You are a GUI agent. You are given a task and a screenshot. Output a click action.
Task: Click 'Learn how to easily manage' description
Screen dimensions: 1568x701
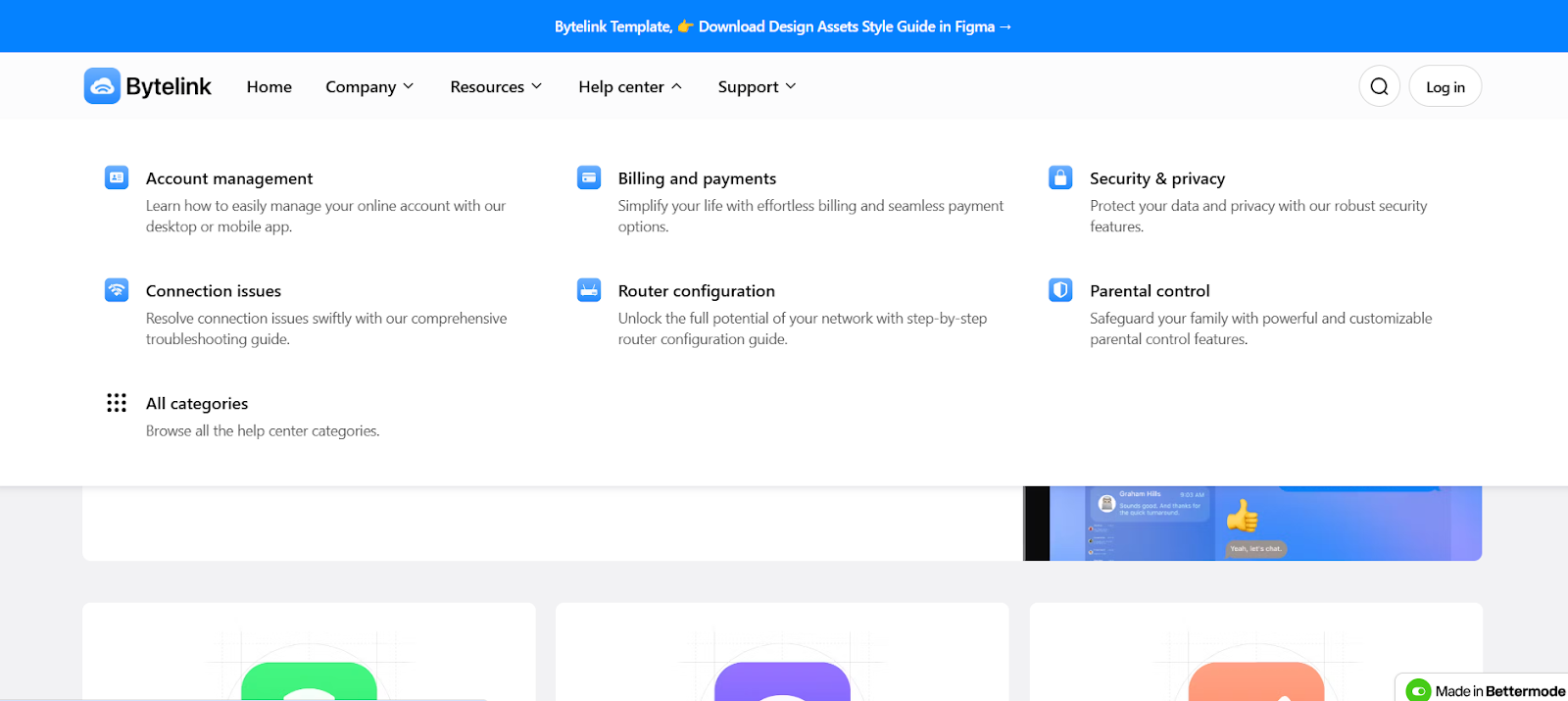tap(325, 216)
